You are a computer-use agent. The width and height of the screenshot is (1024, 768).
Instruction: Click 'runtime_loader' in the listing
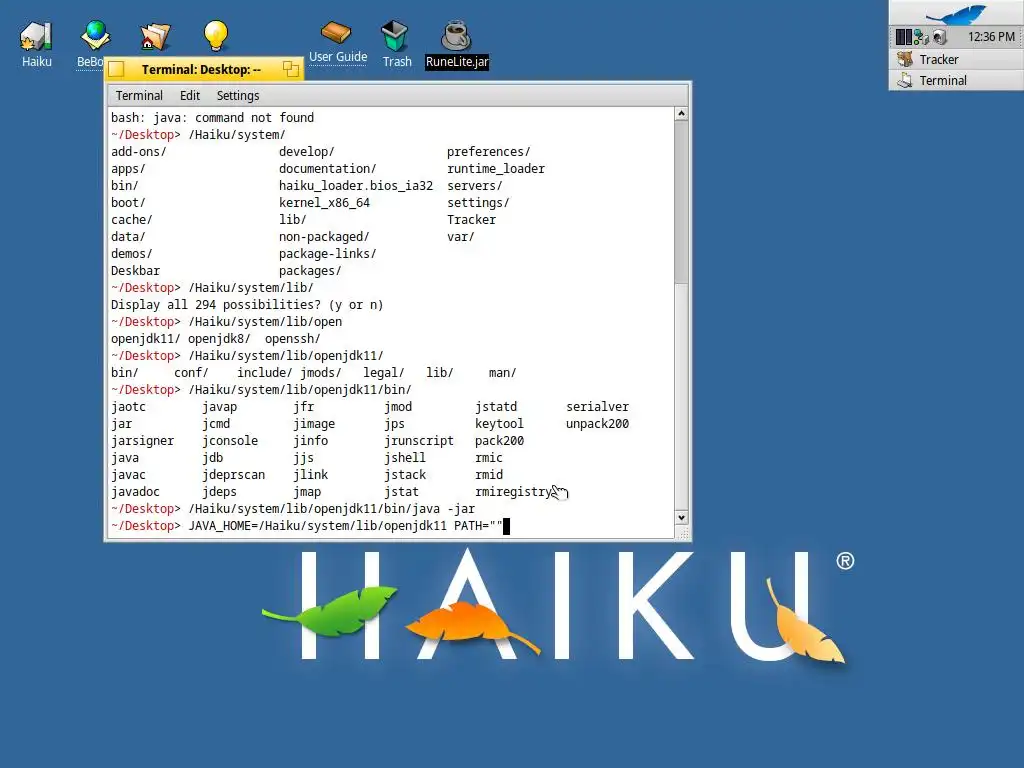click(x=496, y=168)
